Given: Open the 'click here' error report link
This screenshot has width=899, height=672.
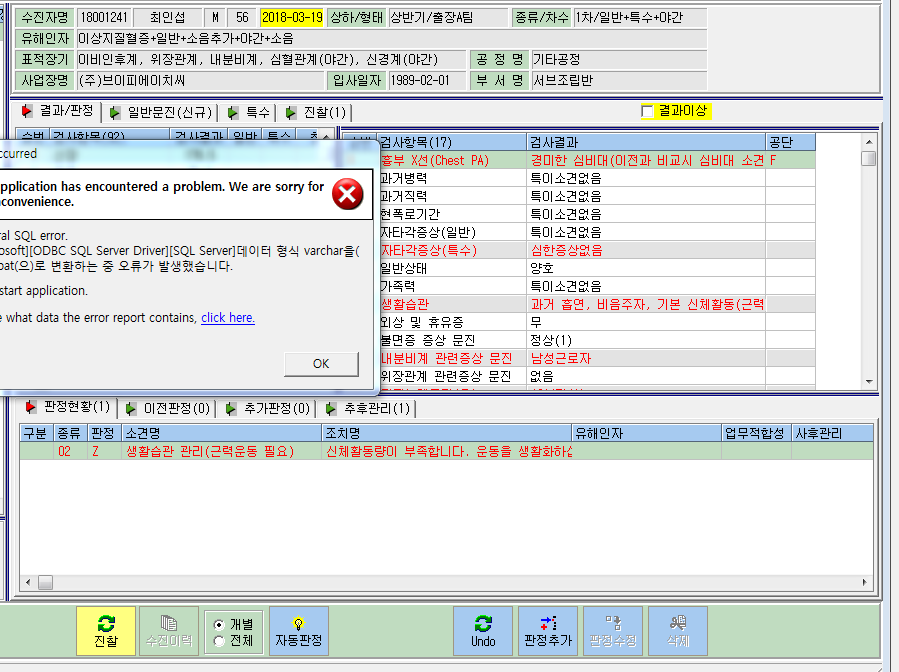Looking at the screenshot, I should coord(228,318).
